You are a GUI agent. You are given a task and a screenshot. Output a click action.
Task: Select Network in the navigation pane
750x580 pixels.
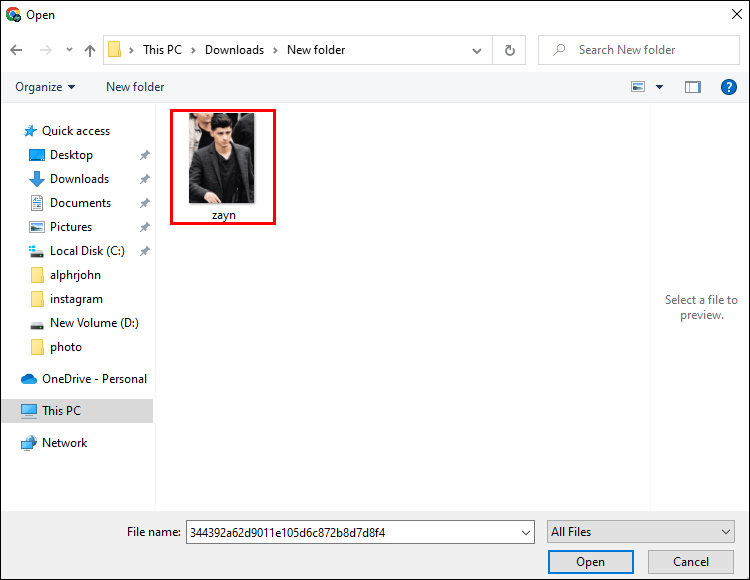[x=64, y=443]
